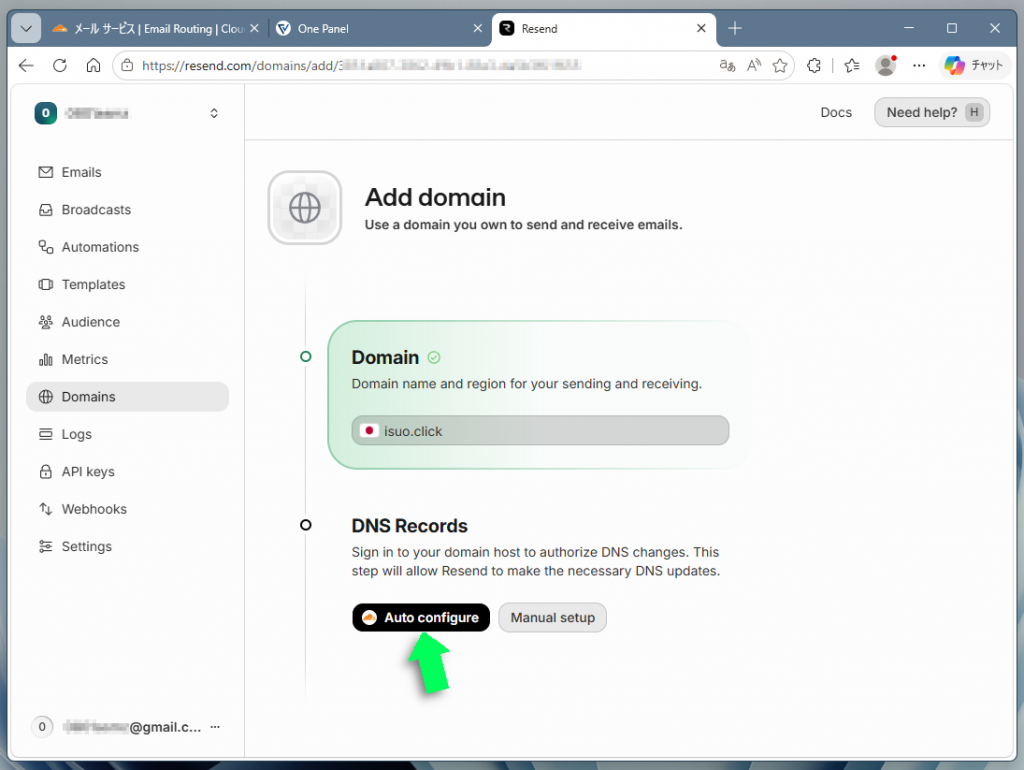Image resolution: width=1024 pixels, height=770 pixels.
Task: View Metrics in the sidebar
Action: point(127,359)
